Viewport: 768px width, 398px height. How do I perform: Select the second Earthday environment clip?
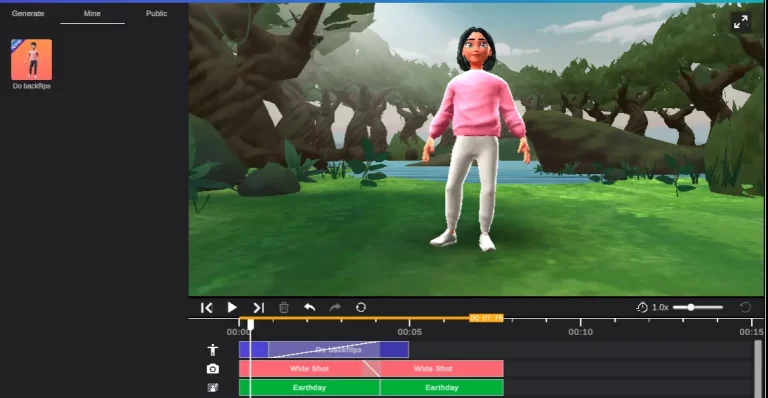(x=442, y=387)
